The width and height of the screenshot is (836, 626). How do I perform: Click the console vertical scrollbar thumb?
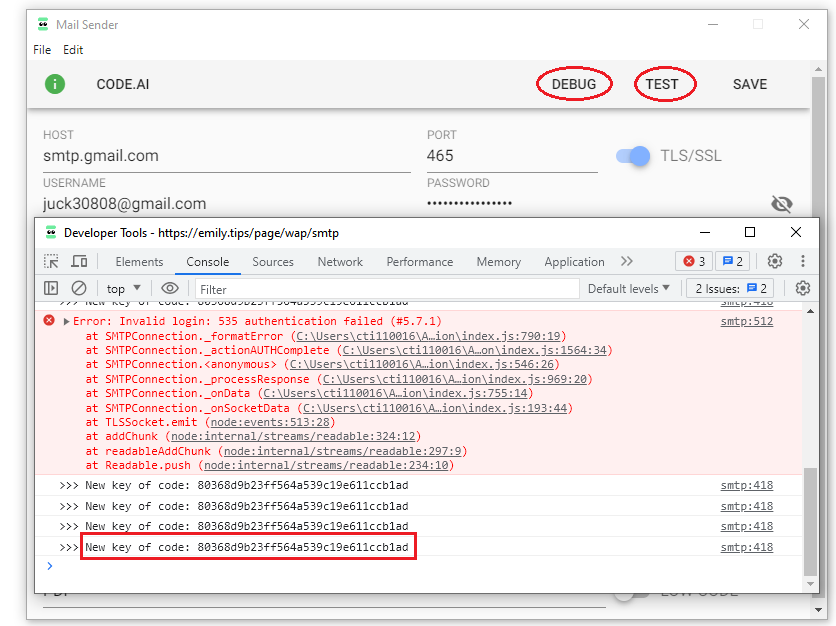pos(810,521)
